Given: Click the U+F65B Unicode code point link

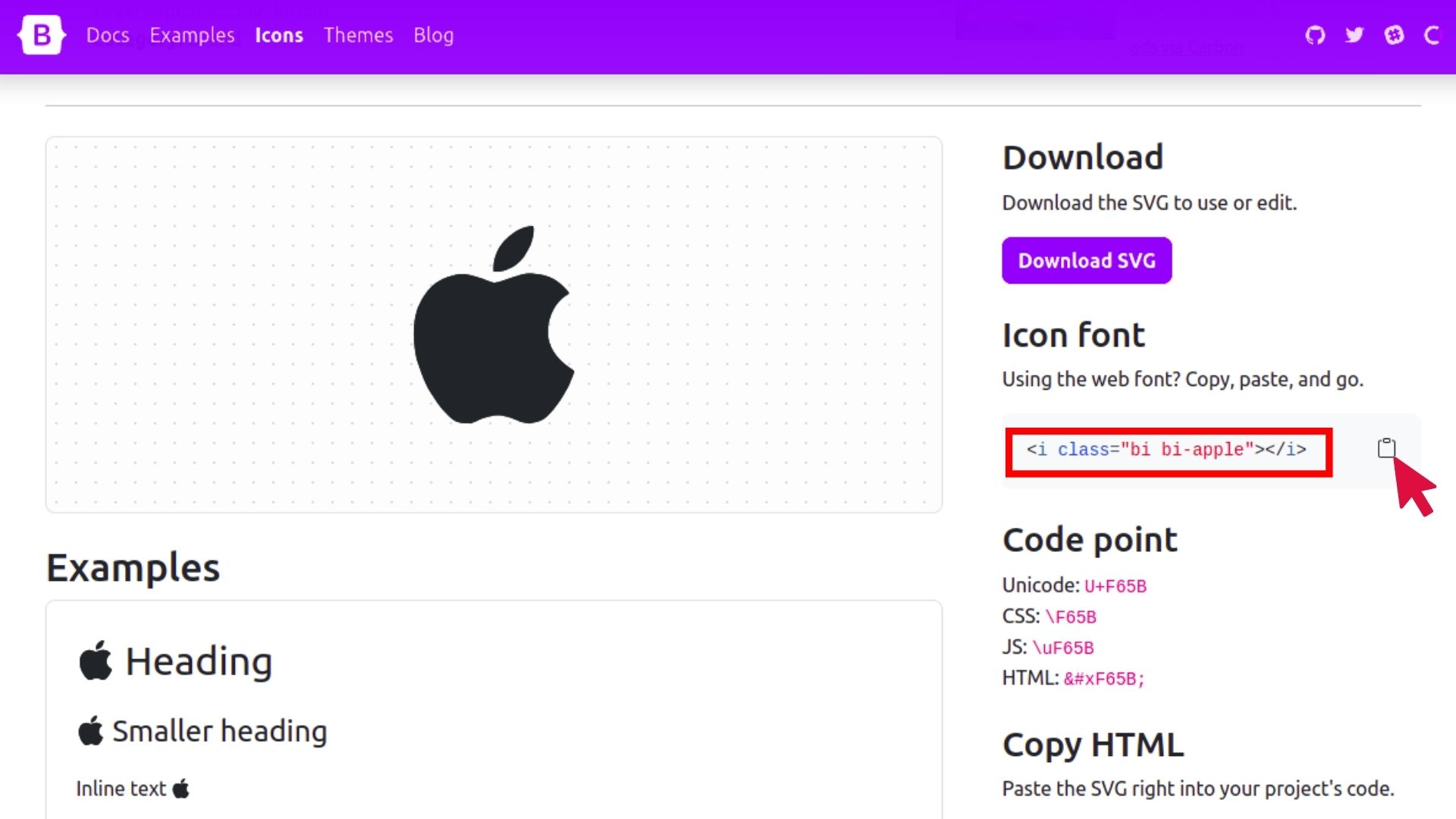Looking at the screenshot, I should (1115, 585).
